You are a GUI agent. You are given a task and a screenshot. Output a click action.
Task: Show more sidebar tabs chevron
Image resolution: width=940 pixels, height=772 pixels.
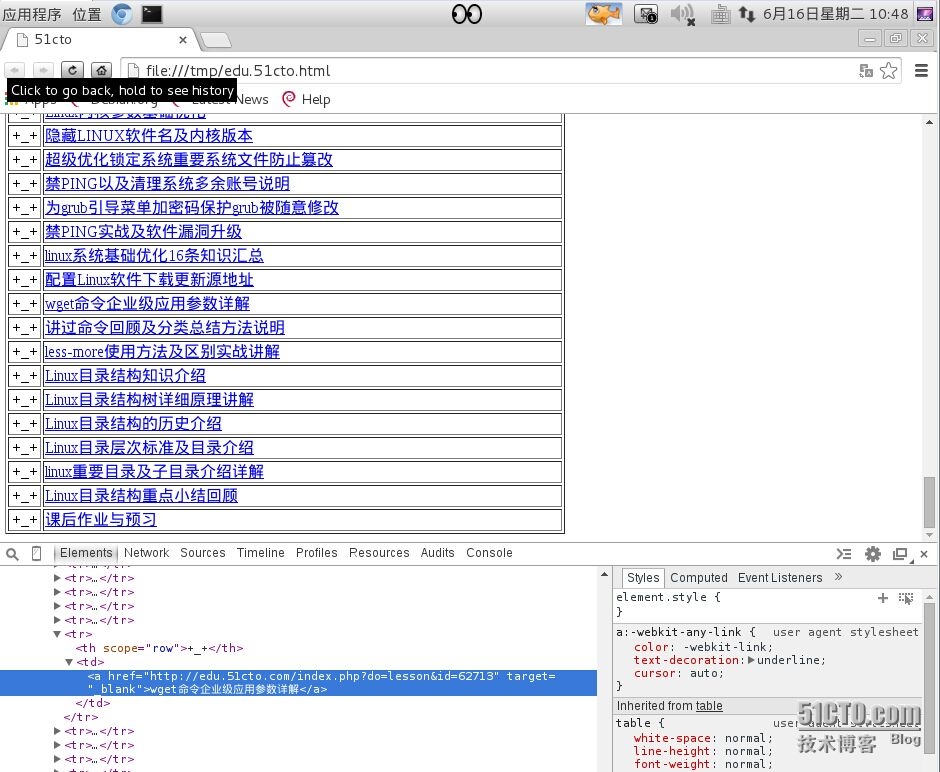pyautogui.click(x=838, y=577)
